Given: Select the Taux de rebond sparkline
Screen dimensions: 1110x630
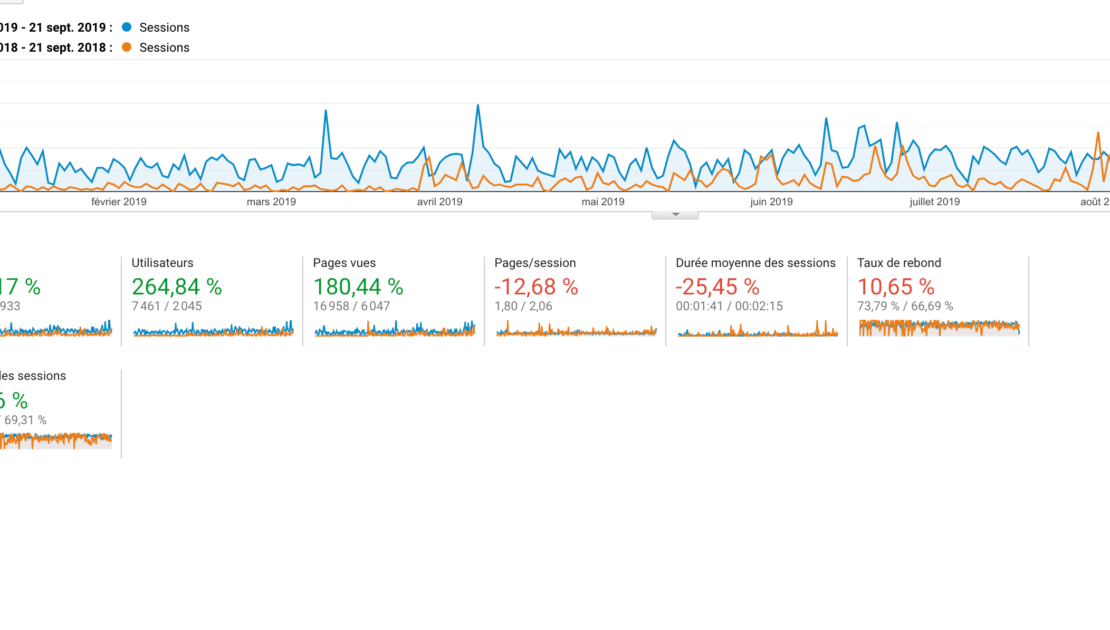Looking at the screenshot, I should click(939, 327).
